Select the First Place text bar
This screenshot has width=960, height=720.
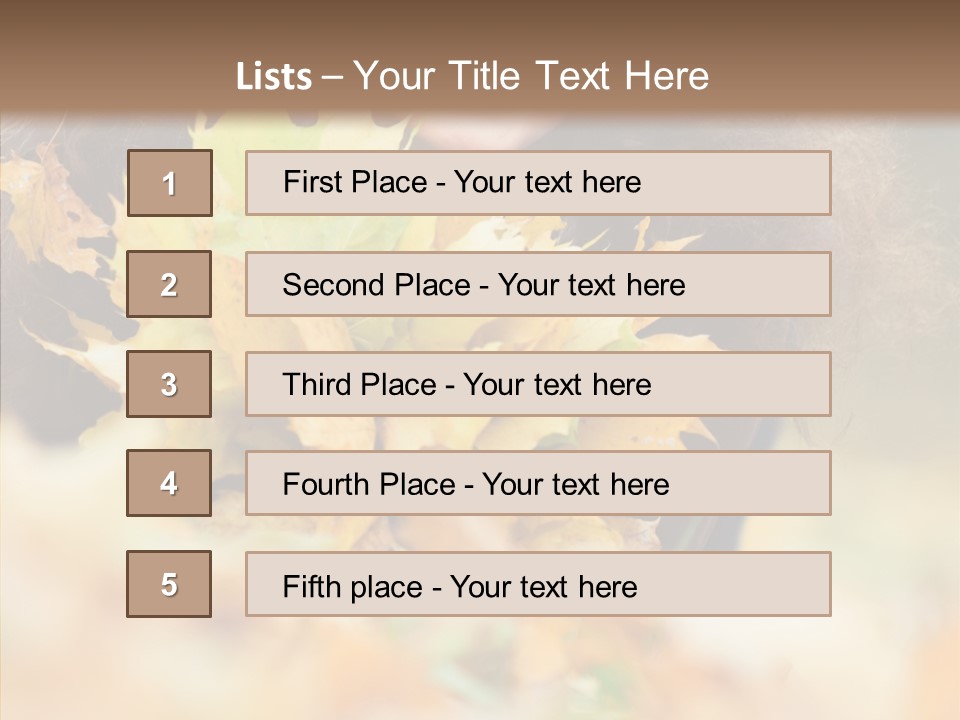pyautogui.click(x=538, y=183)
